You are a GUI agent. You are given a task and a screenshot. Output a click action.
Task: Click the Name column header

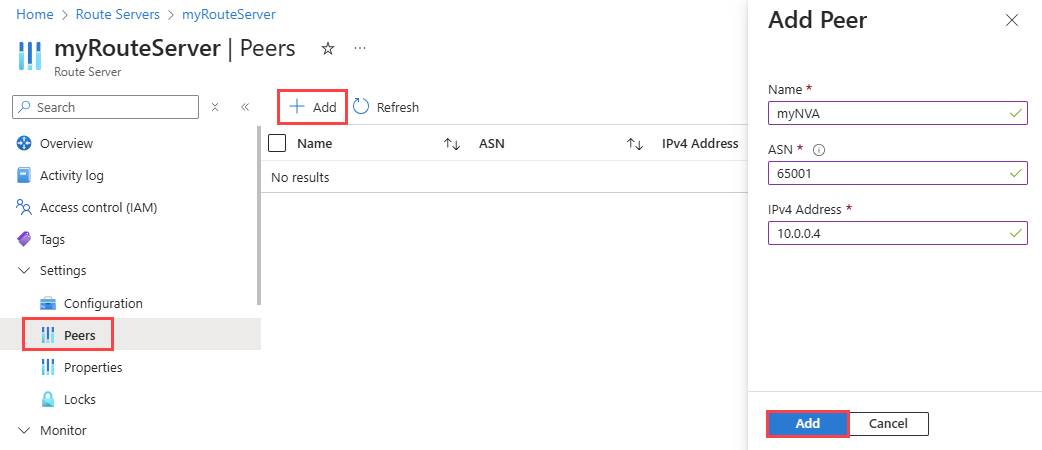pyautogui.click(x=314, y=144)
